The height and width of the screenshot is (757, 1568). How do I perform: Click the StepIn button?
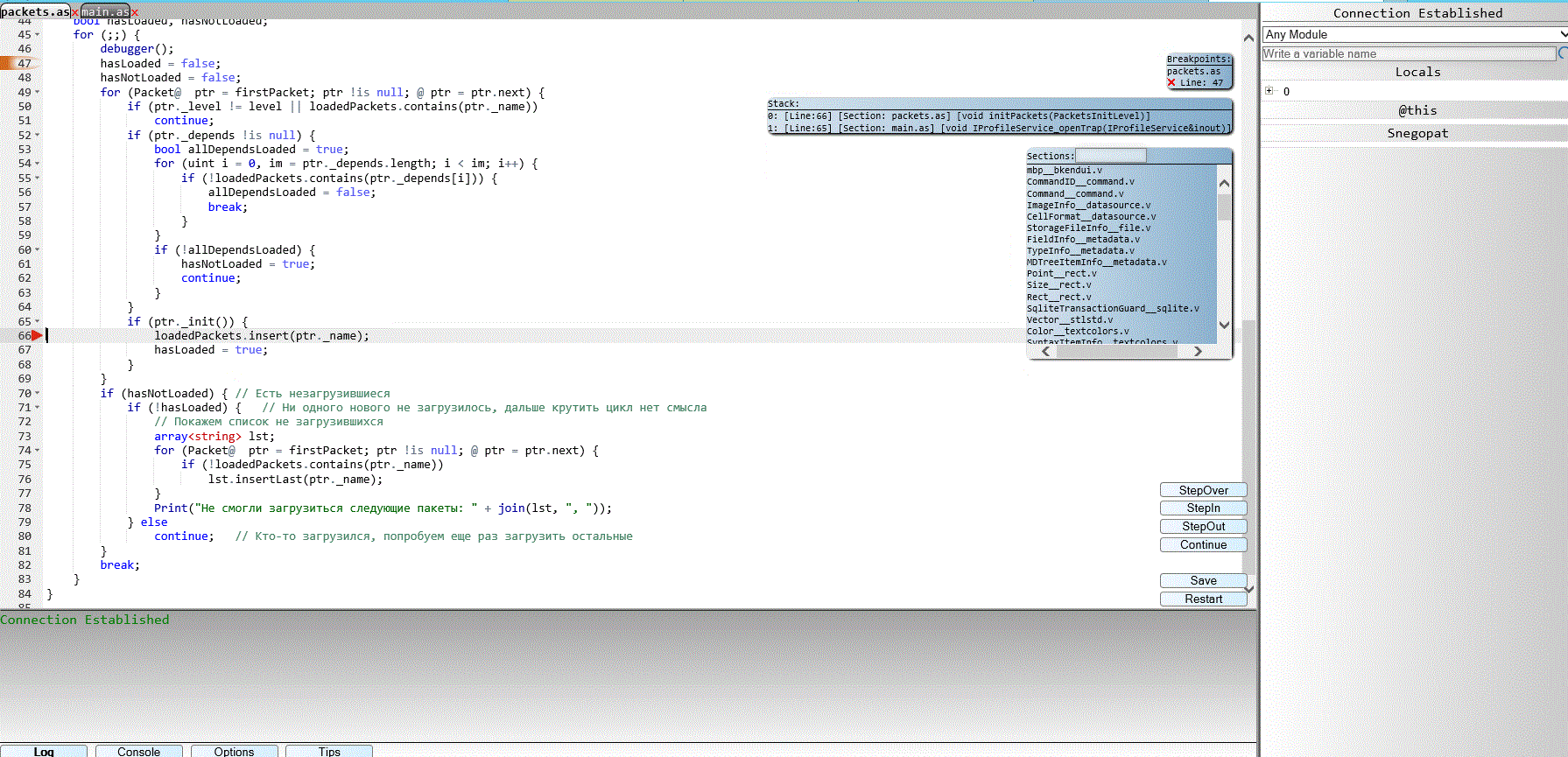tap(1203, 508)
